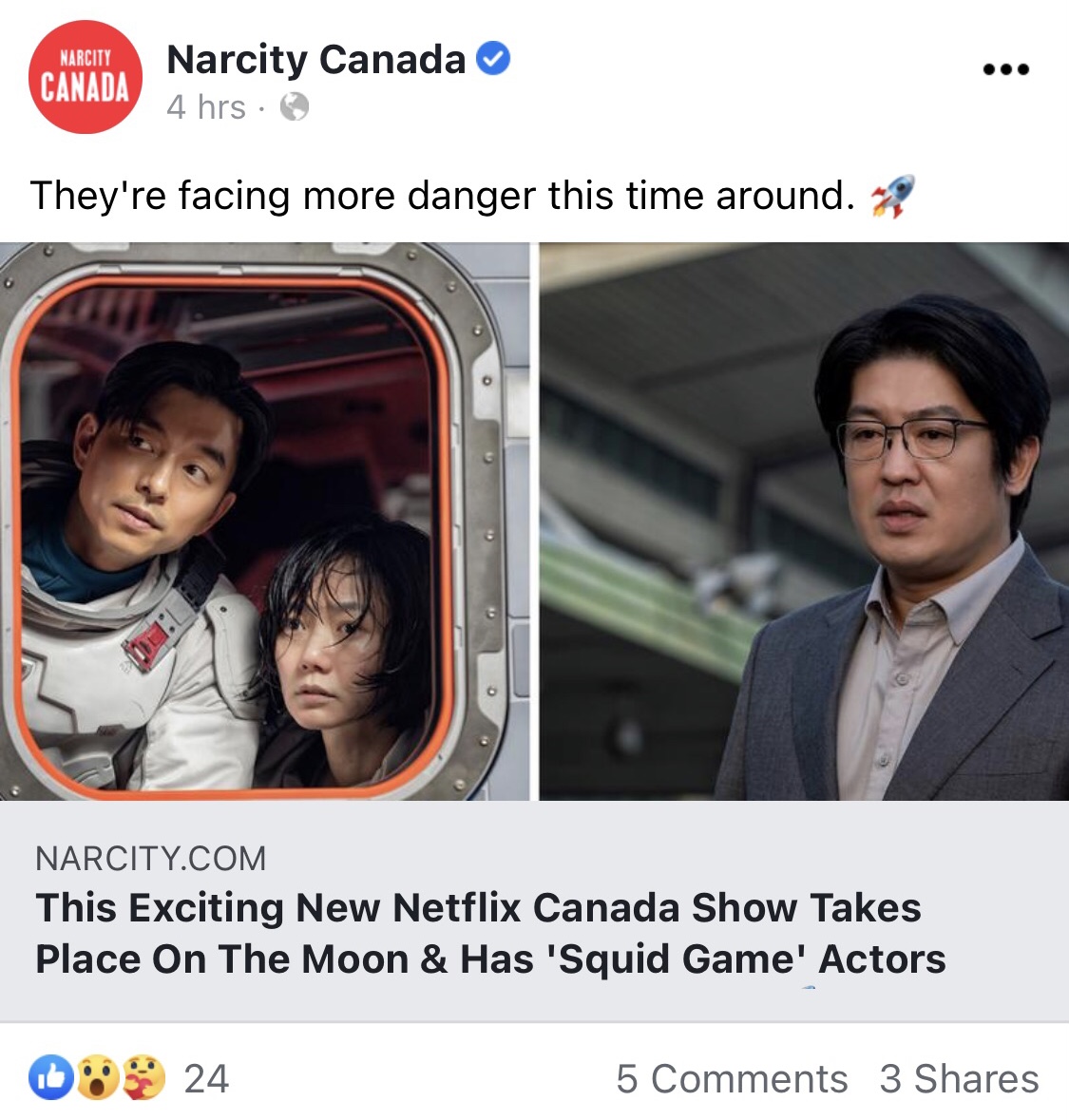Click the Wow reaction emoji
This screenshot has height=1120, width=1069.
point(98,1077)
